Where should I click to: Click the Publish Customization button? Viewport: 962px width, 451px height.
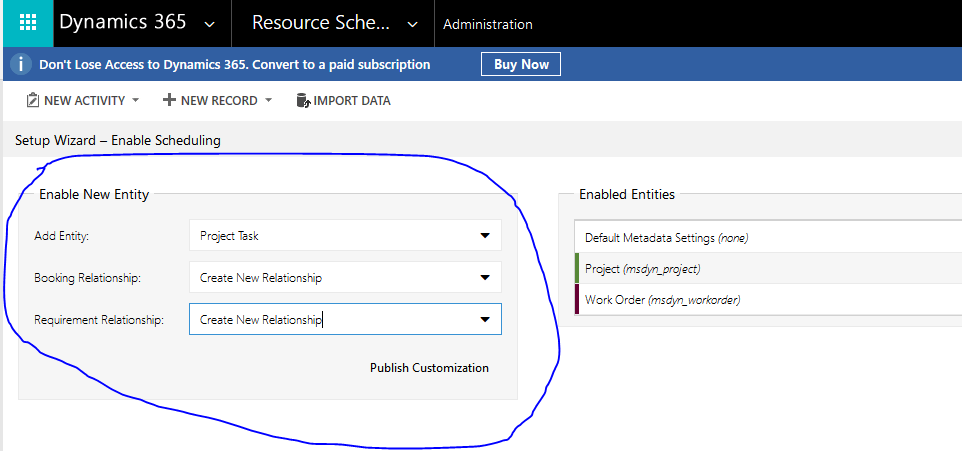click(429, 368)
